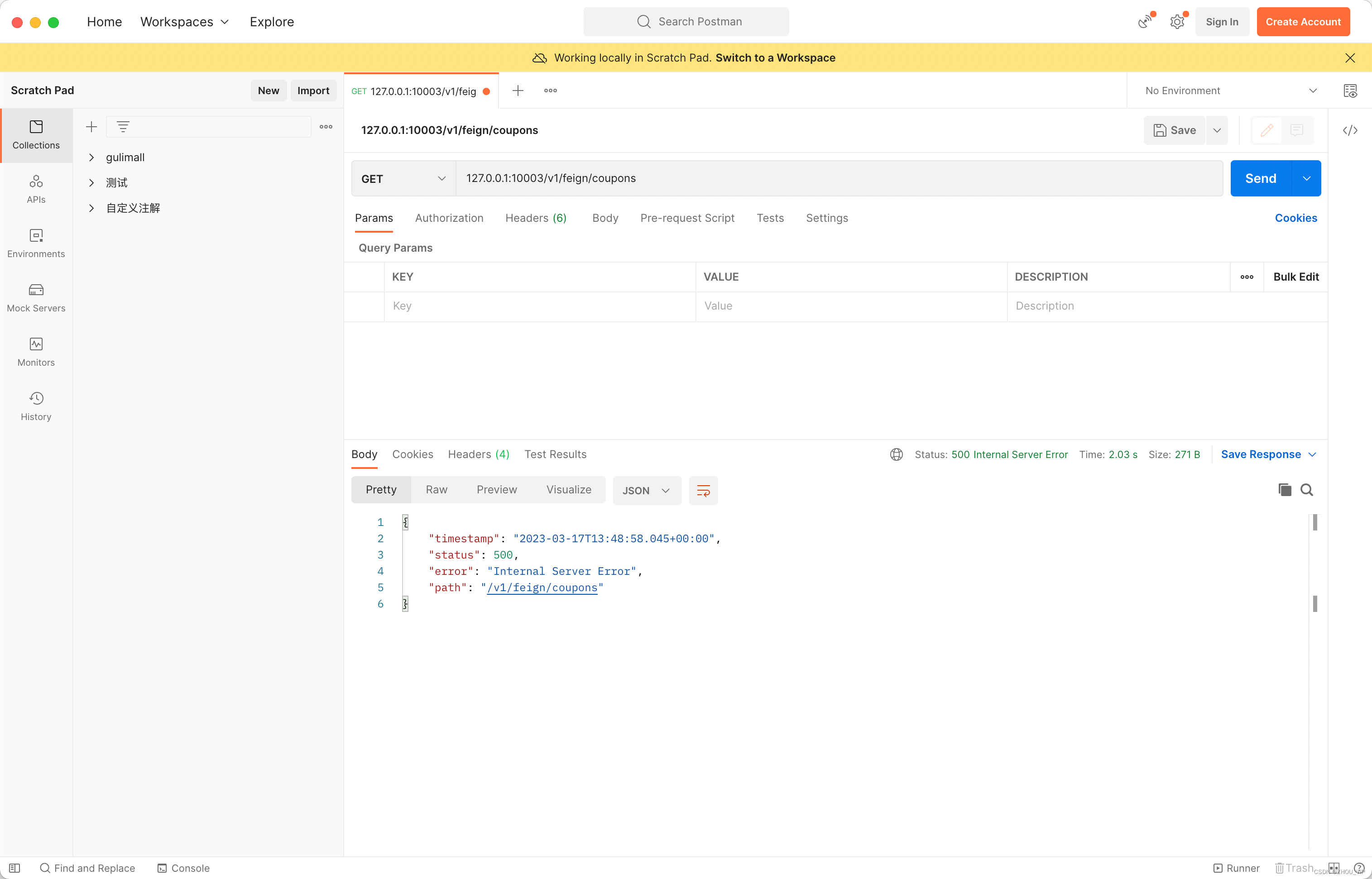Open collections panel more options dots
This screenshot has width=1372, height=879.
[326, 127]
